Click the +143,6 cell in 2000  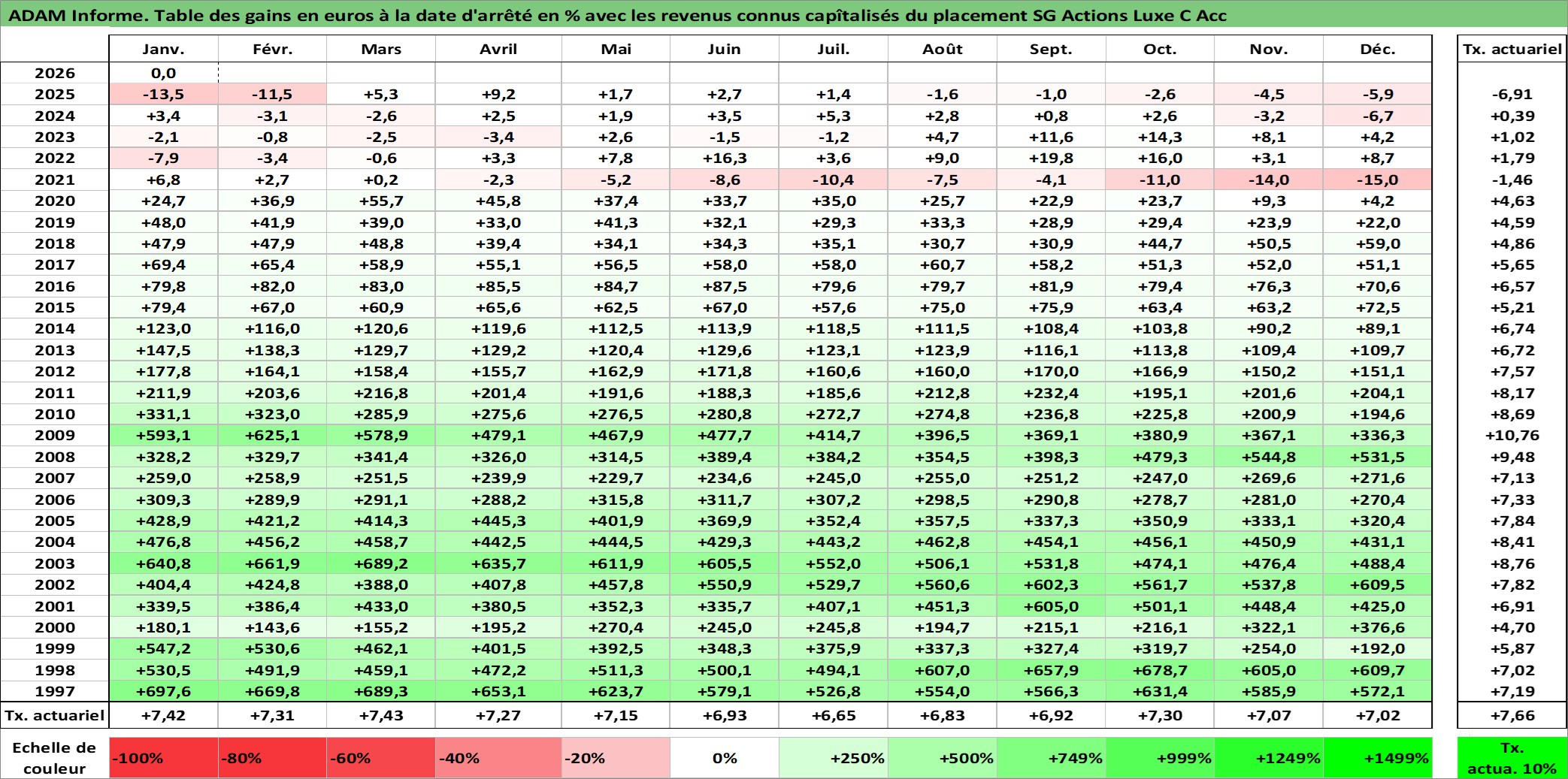click(x=272, y=627)
